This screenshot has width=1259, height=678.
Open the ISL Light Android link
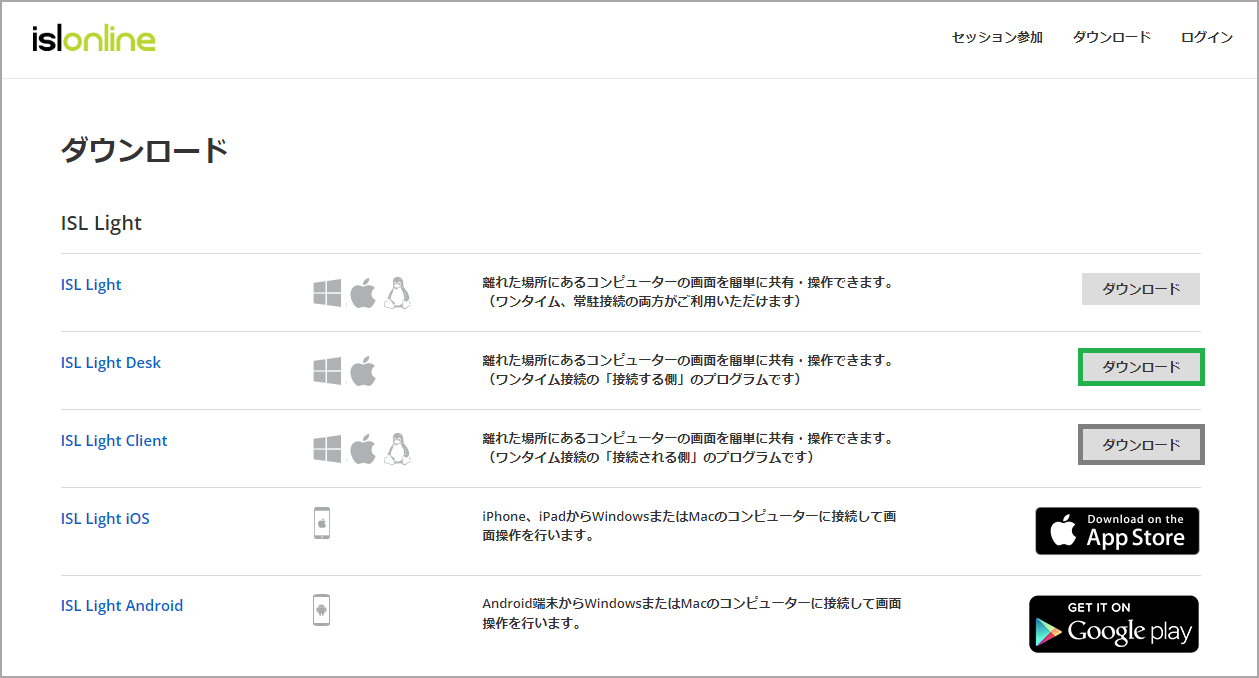pos(122,605)
